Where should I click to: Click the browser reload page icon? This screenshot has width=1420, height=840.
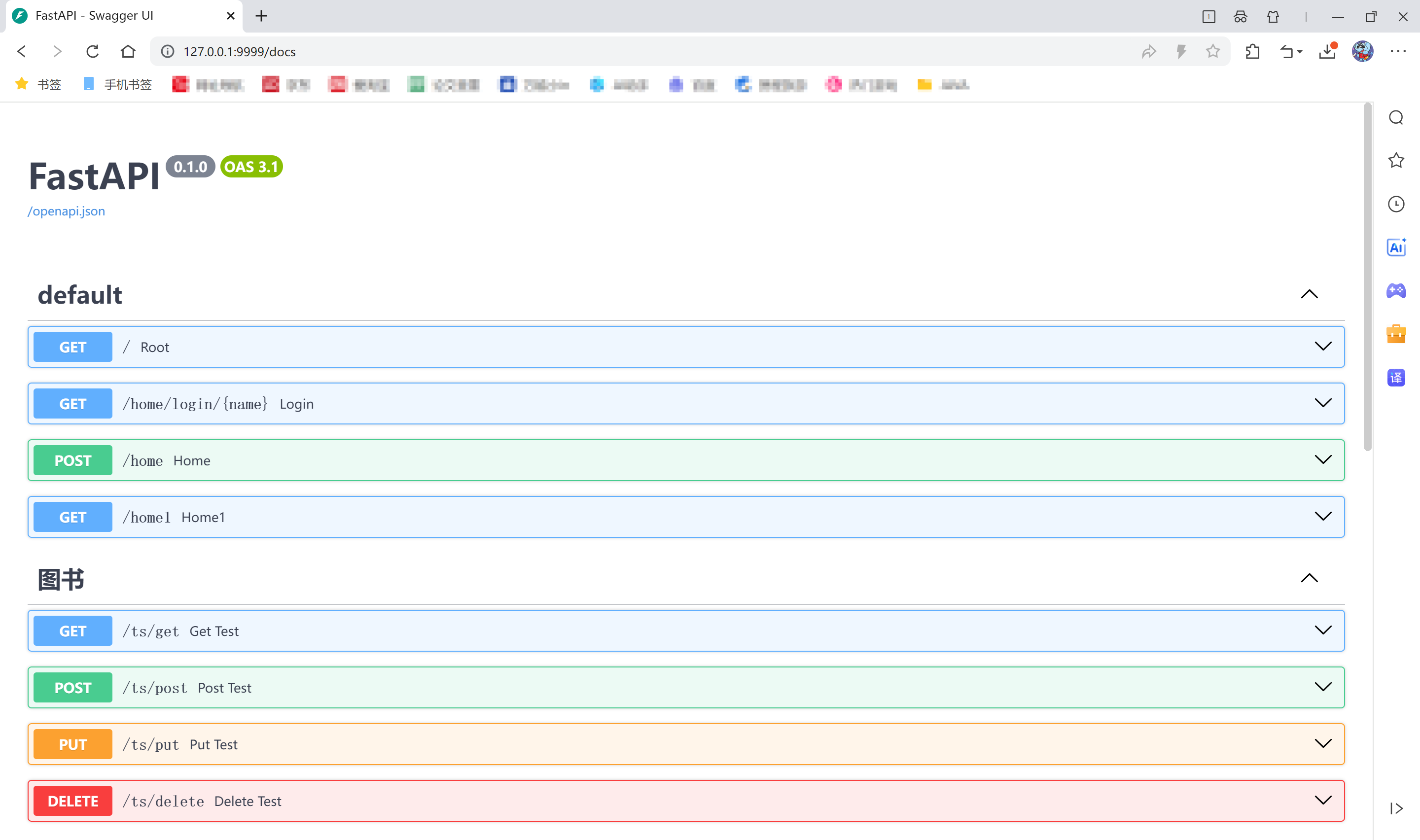92,51
